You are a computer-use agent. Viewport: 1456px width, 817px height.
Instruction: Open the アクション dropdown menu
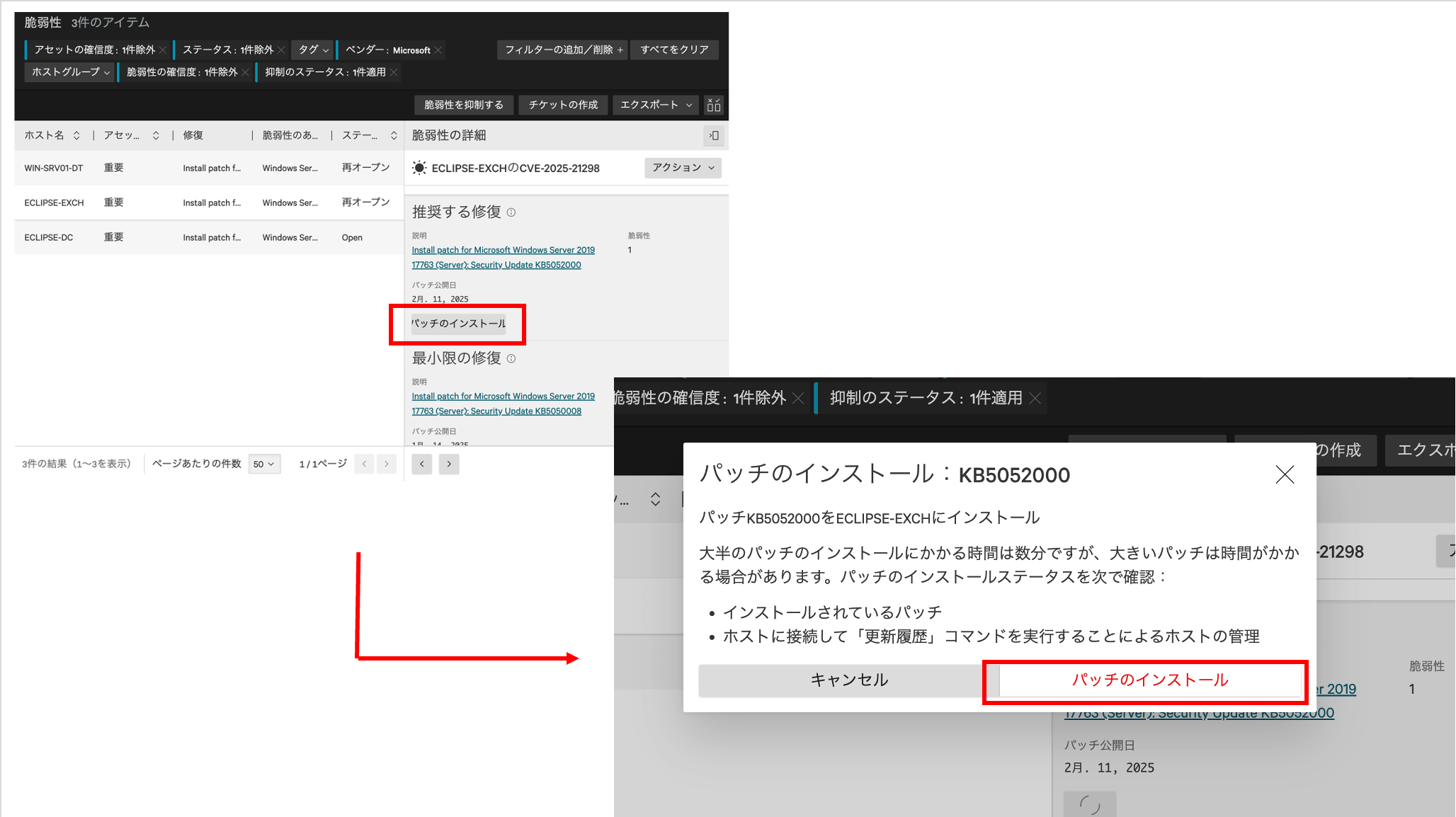coord(683,168)
